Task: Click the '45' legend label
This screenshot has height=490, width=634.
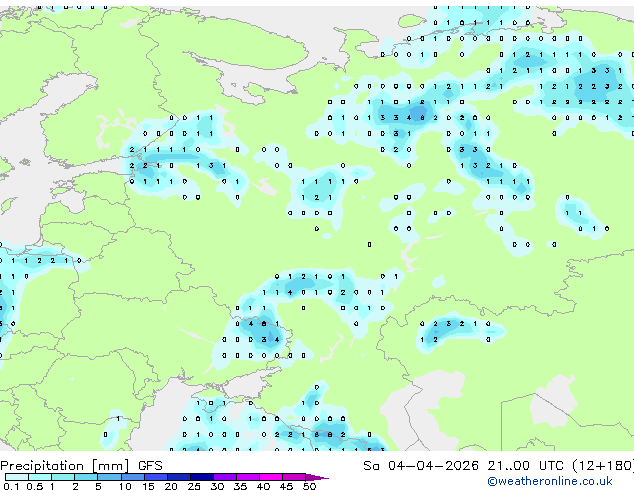Action: click(x=286, y=486)
